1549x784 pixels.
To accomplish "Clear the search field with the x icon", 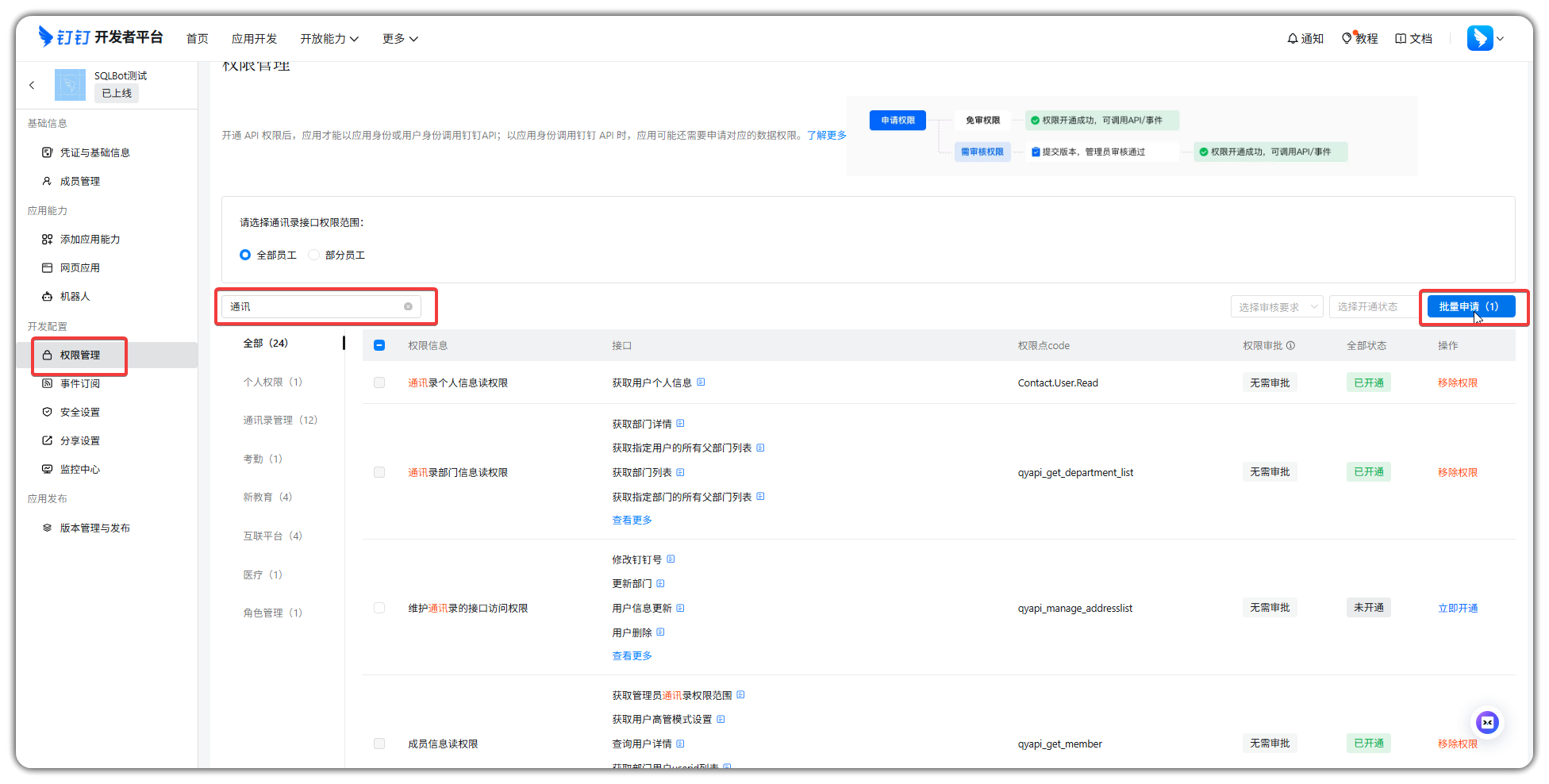I will coord(408,306).
